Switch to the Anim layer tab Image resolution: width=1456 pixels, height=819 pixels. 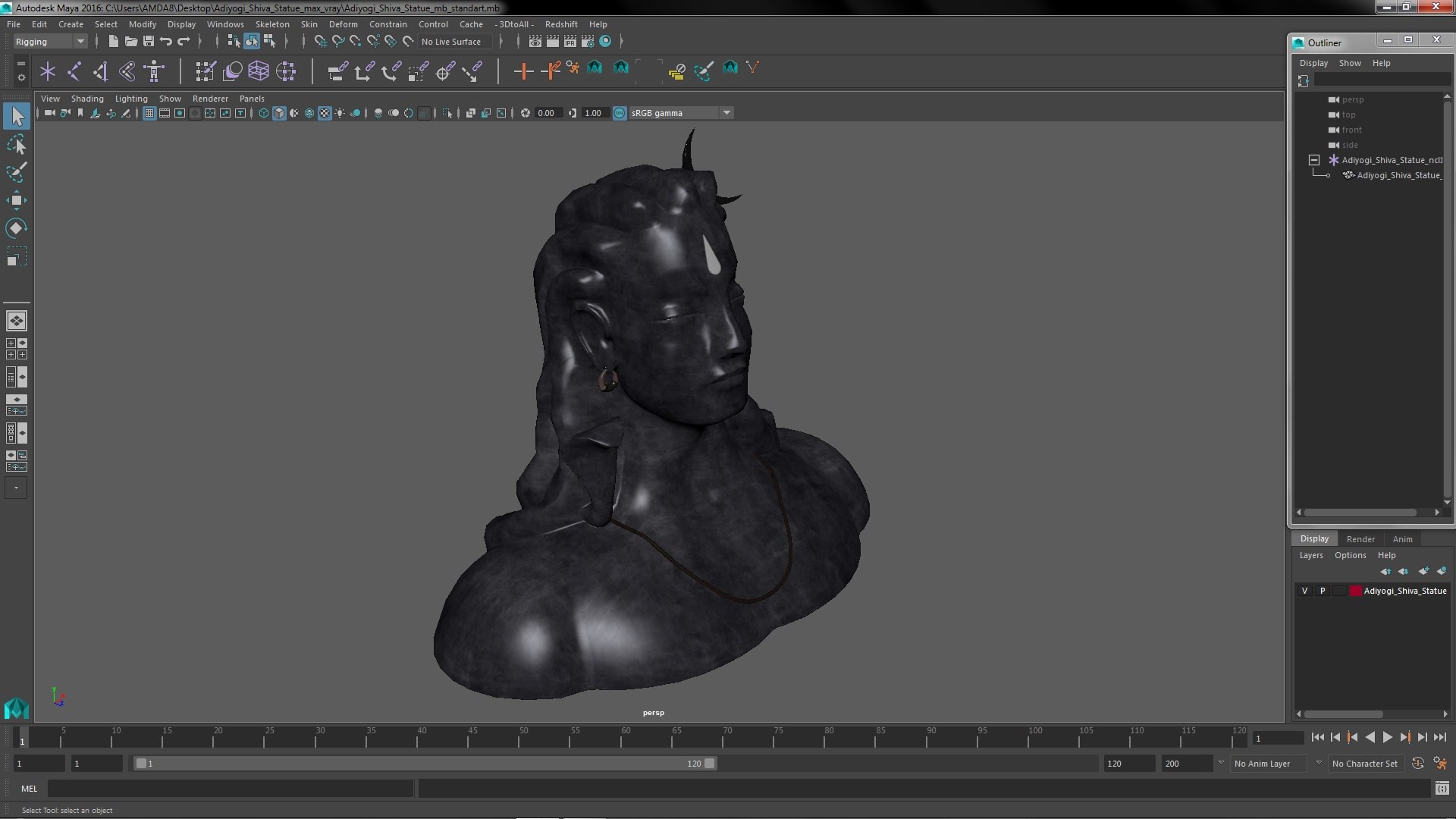[1402, 539]
